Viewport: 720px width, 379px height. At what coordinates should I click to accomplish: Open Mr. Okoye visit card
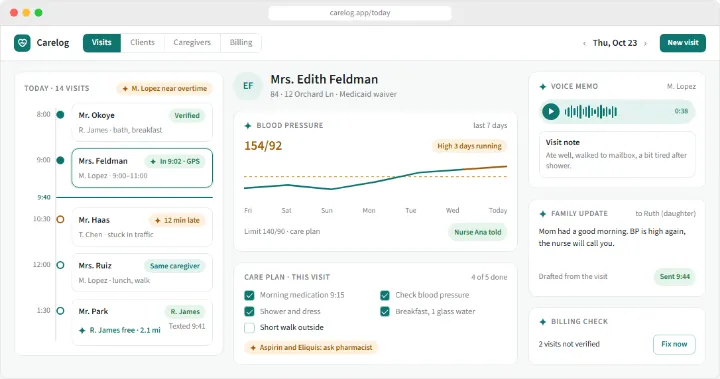click(142, 122)
